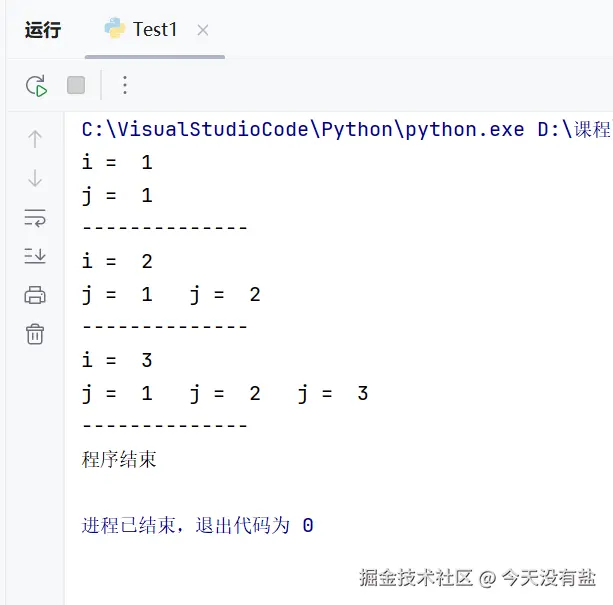Screen dimensions: 613x605
Task: Switch to the Test1 run tab
Action: point(154,30)
